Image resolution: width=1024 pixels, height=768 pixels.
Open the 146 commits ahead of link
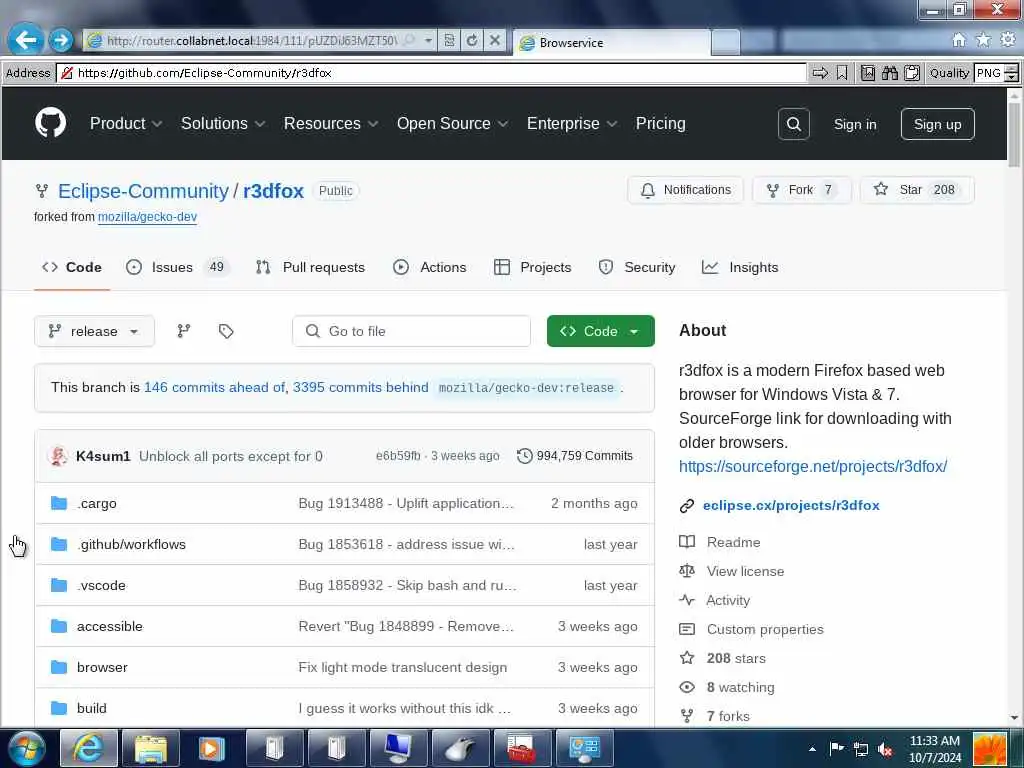(214, 387)
